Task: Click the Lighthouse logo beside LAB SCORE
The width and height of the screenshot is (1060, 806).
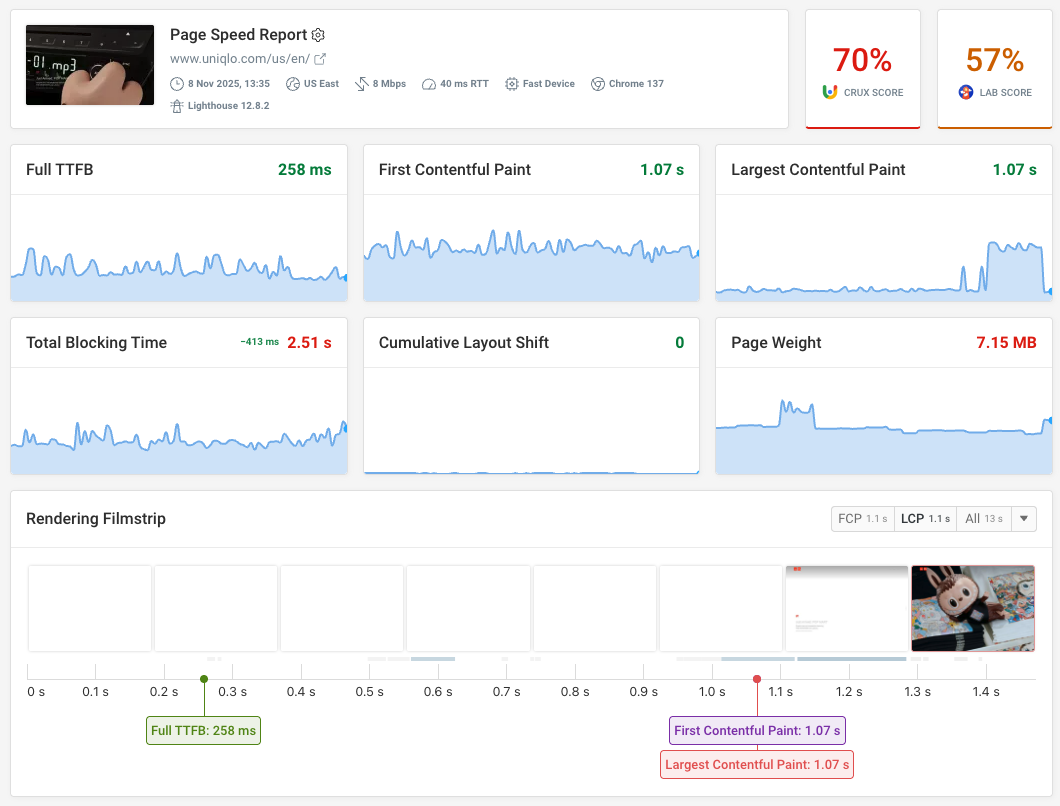Action: [x=965, y=92]
